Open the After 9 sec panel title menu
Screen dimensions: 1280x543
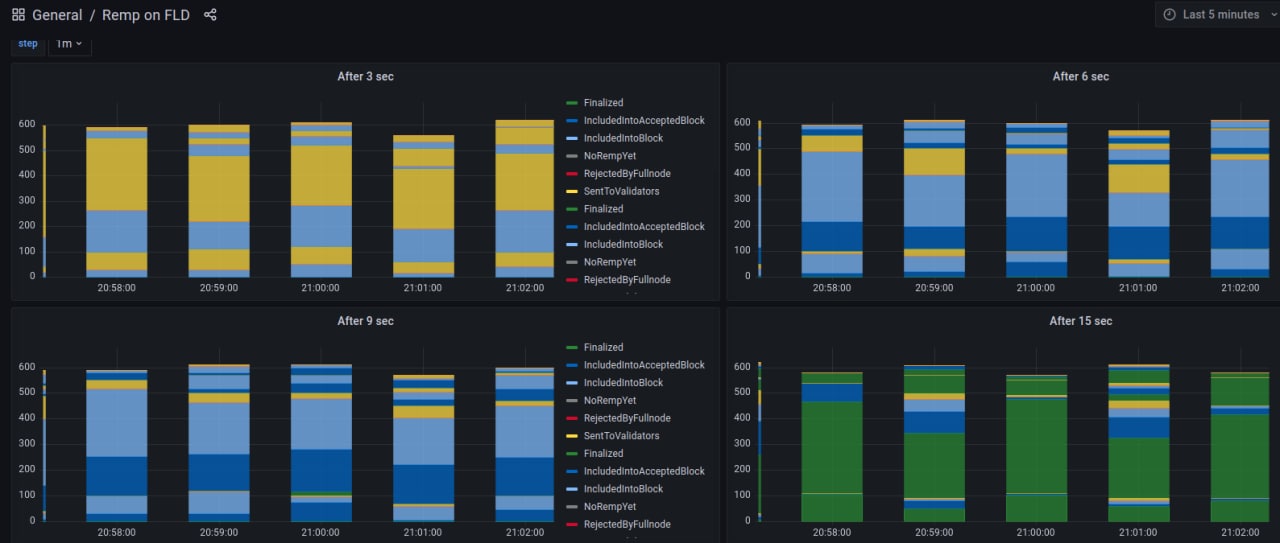[x=365, y=321]
